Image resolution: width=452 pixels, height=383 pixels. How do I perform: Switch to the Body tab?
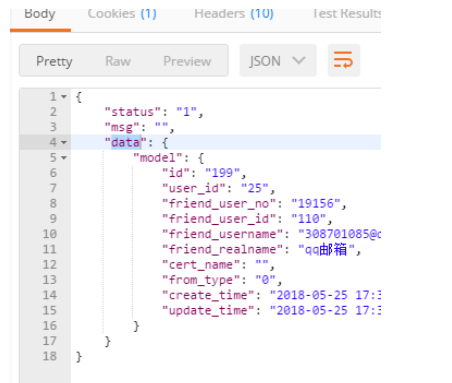click(40, 14)
